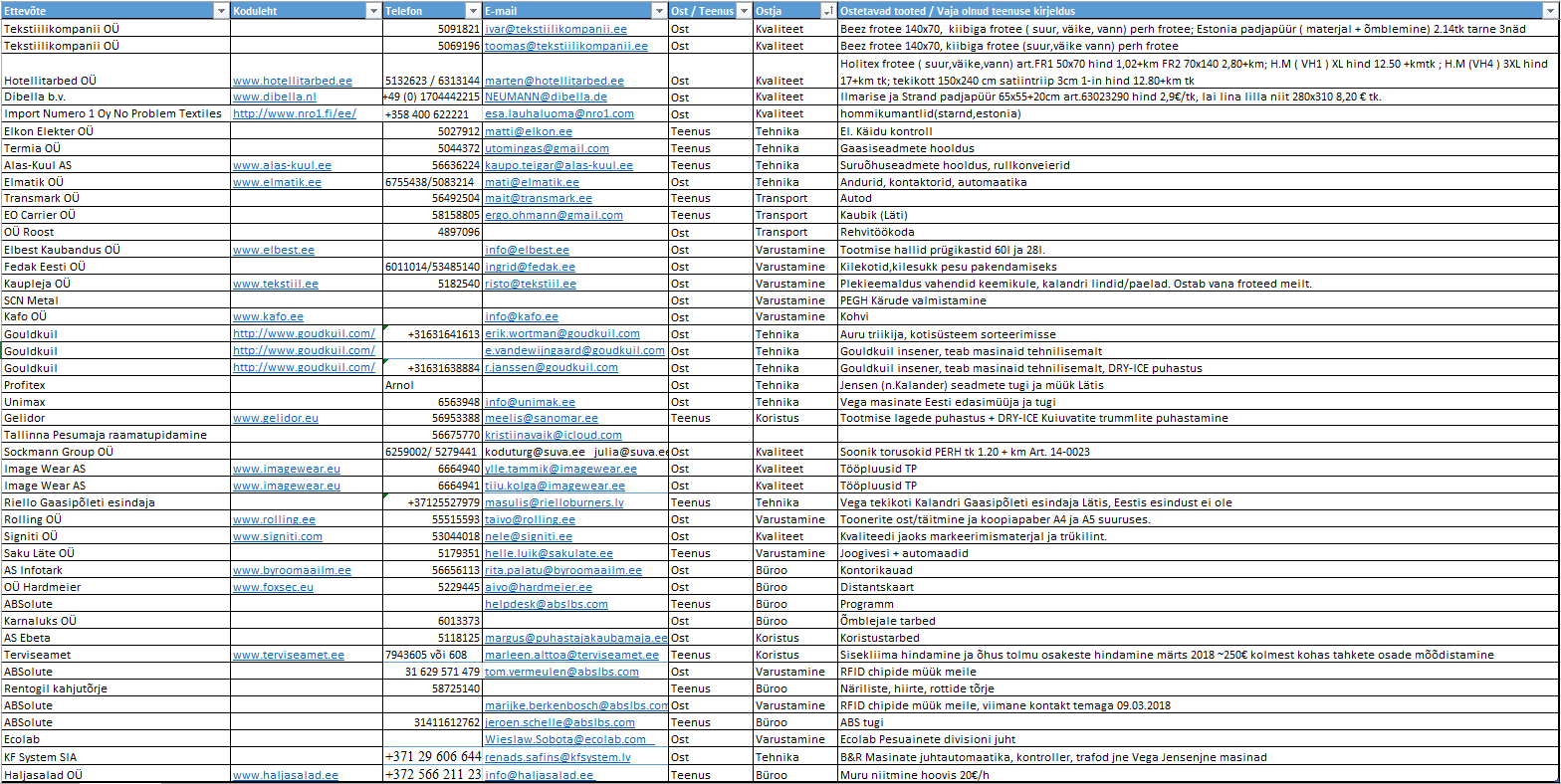Click the Profitex company cell

click(115, 385)
